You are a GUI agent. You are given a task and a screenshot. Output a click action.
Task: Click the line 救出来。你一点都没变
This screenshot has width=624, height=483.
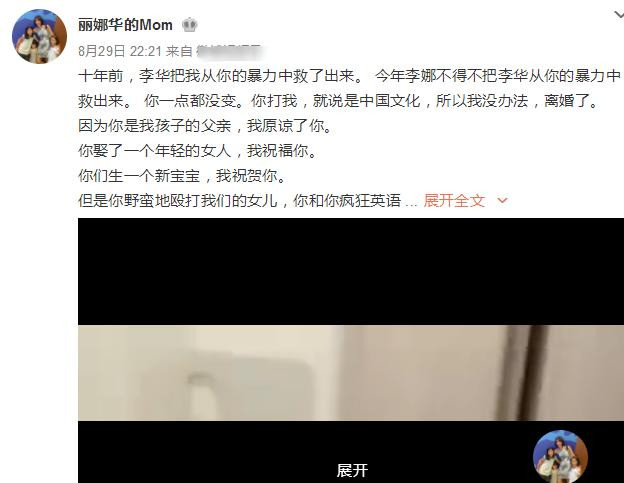(339, 101)
